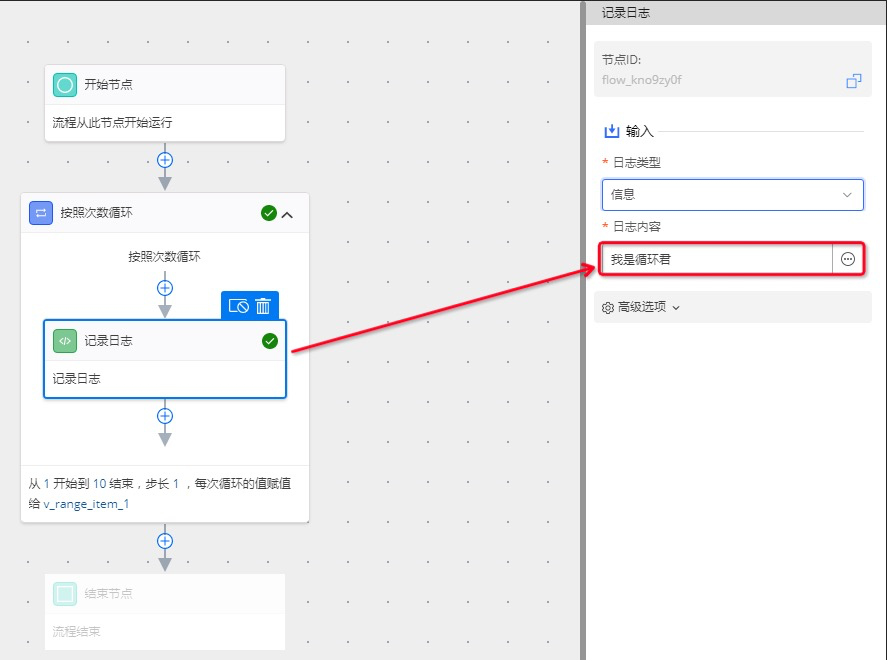887x660 pixels.
Task: Select the 记录日志 node title
Action: pyautogui.click(x=108, y=341)
